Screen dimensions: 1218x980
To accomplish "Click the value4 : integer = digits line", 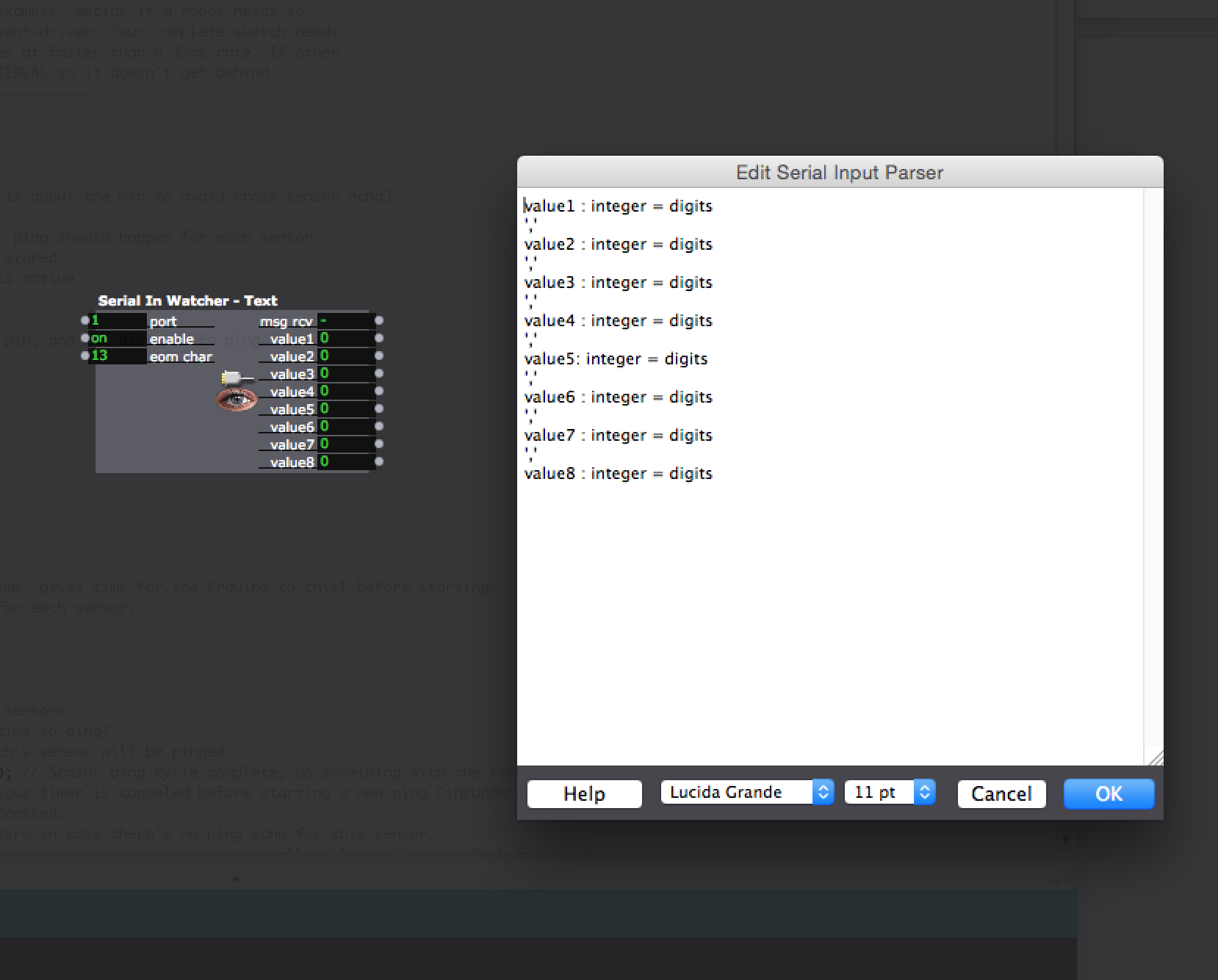I will coord(618,321).
